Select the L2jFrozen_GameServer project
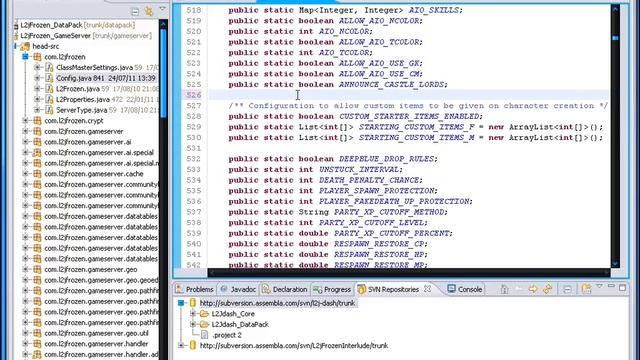 [86, 36]
